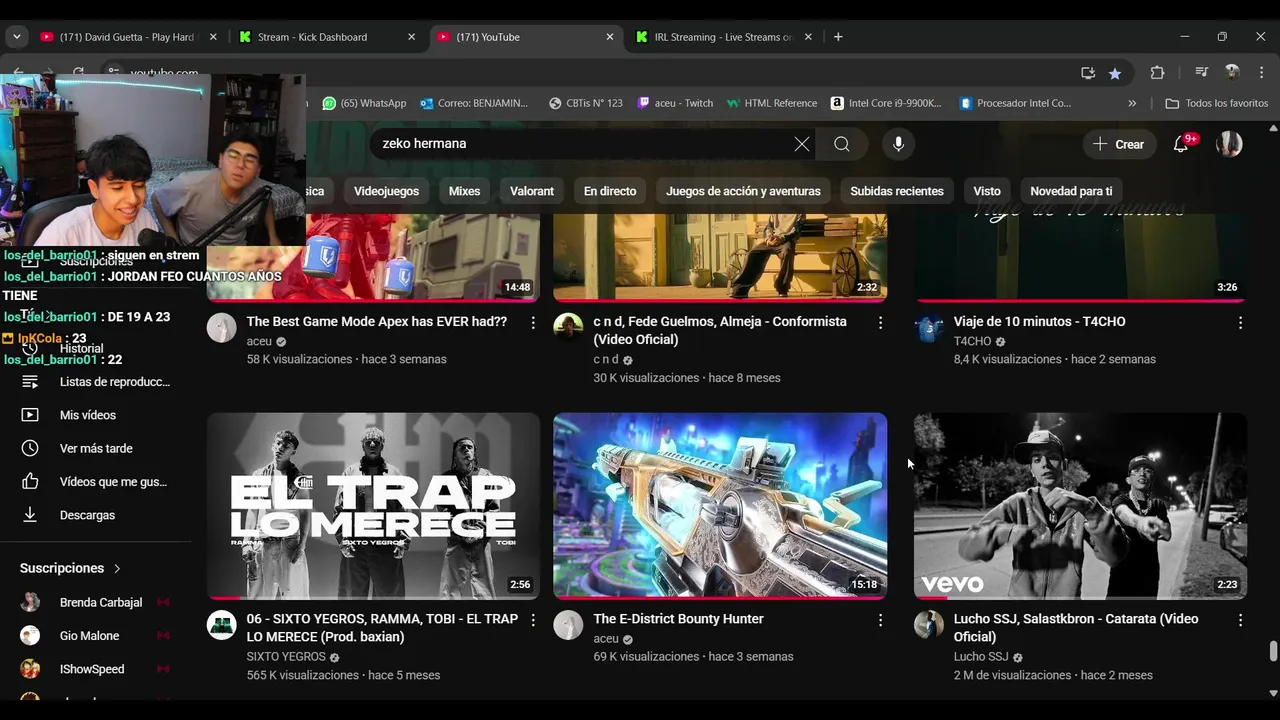1280x720 pixels.
Task: Select the Subidas recientes chip
Action: 897,191
